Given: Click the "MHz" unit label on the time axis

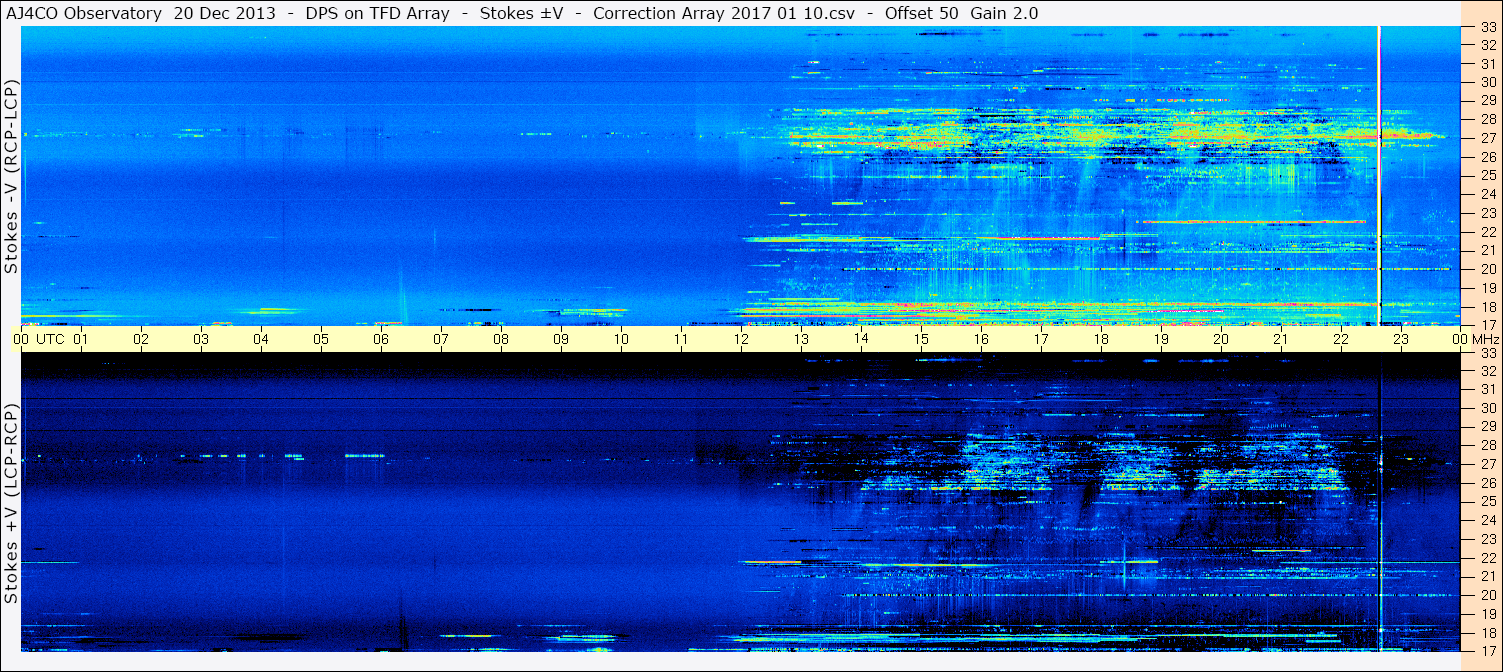Looking at the screenshot, I should click(x=1484, y=339).
